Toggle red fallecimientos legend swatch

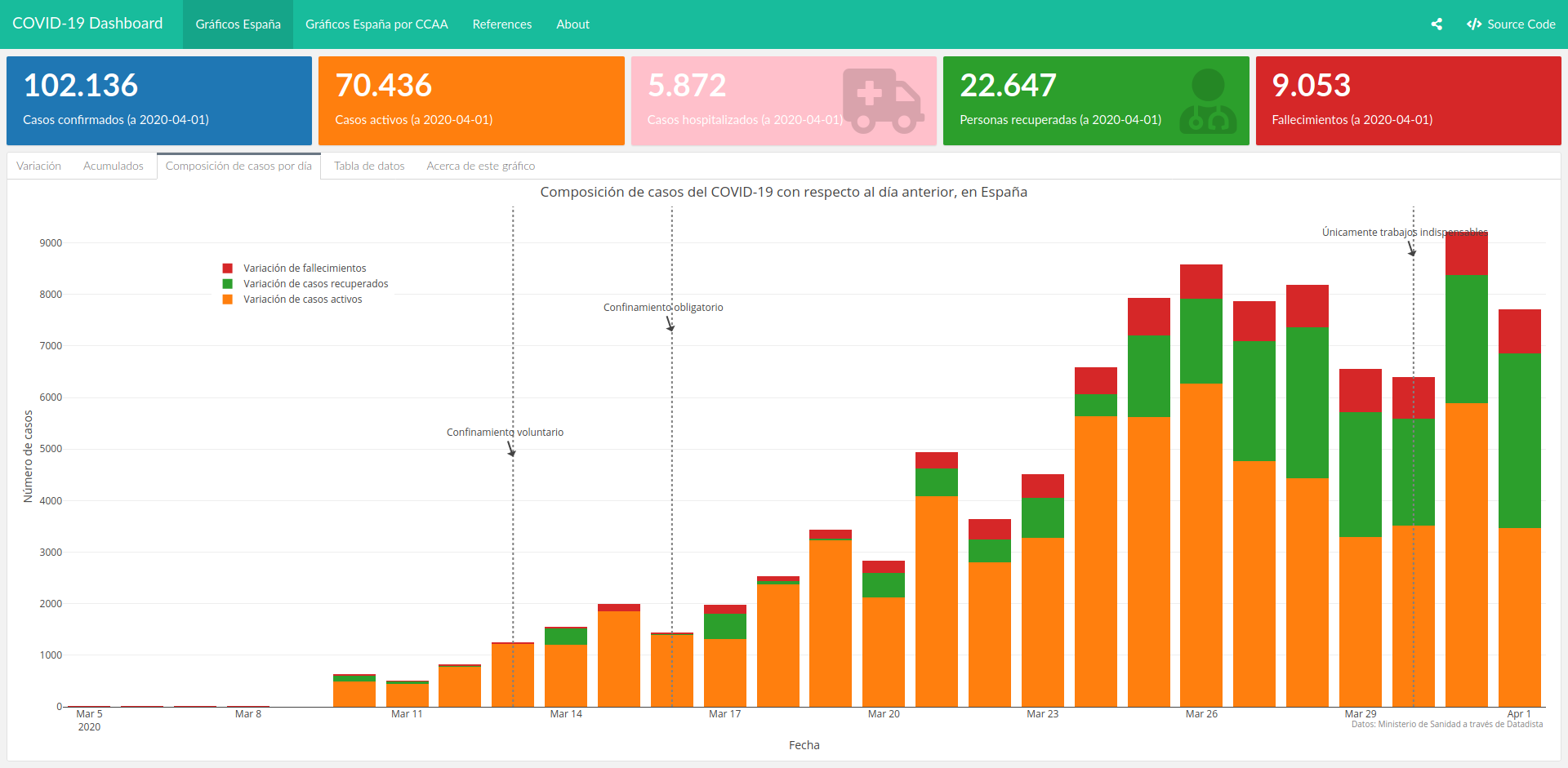pyautogui.click(x=228, y=269)
